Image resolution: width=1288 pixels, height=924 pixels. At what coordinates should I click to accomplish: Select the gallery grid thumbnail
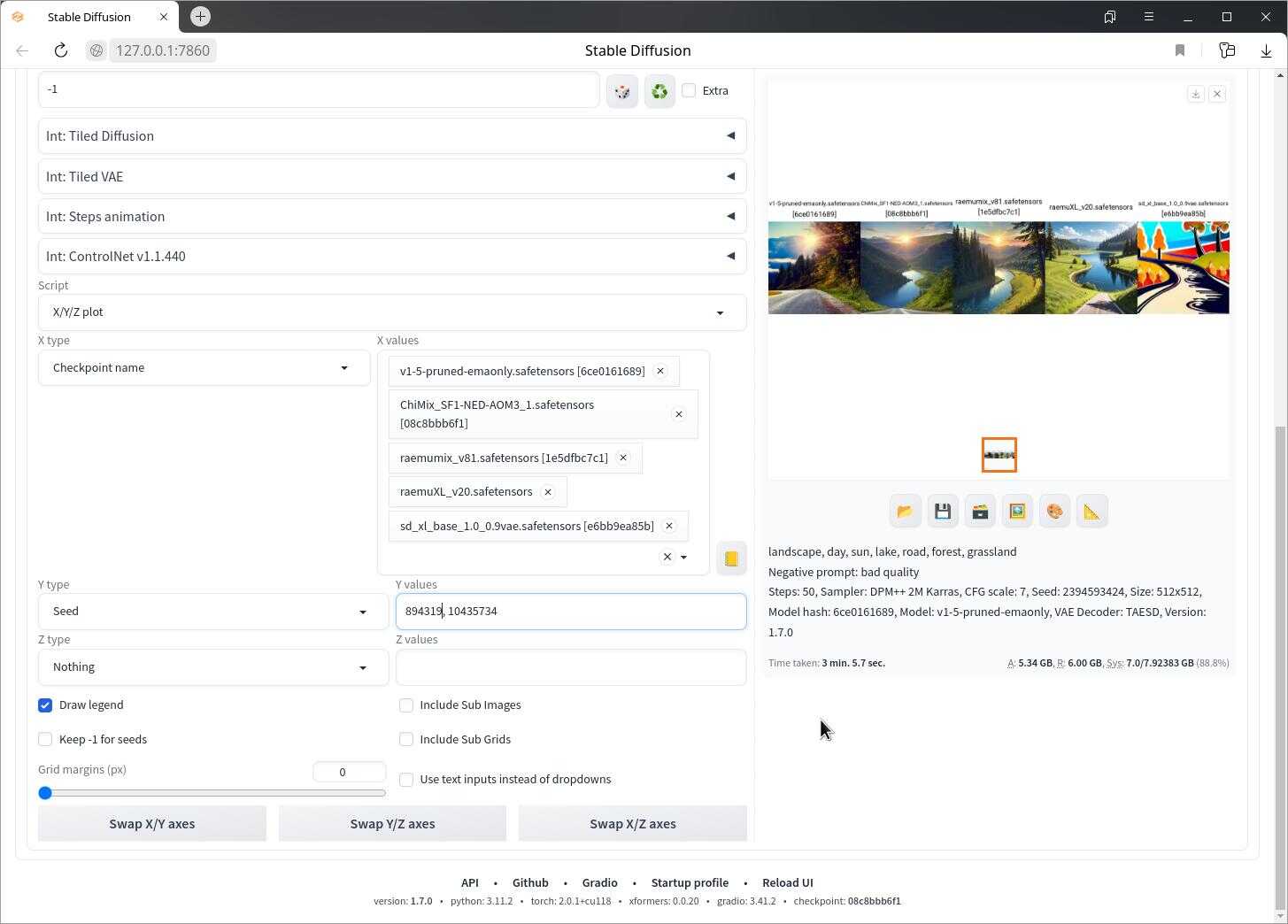(x=999, y=455)
